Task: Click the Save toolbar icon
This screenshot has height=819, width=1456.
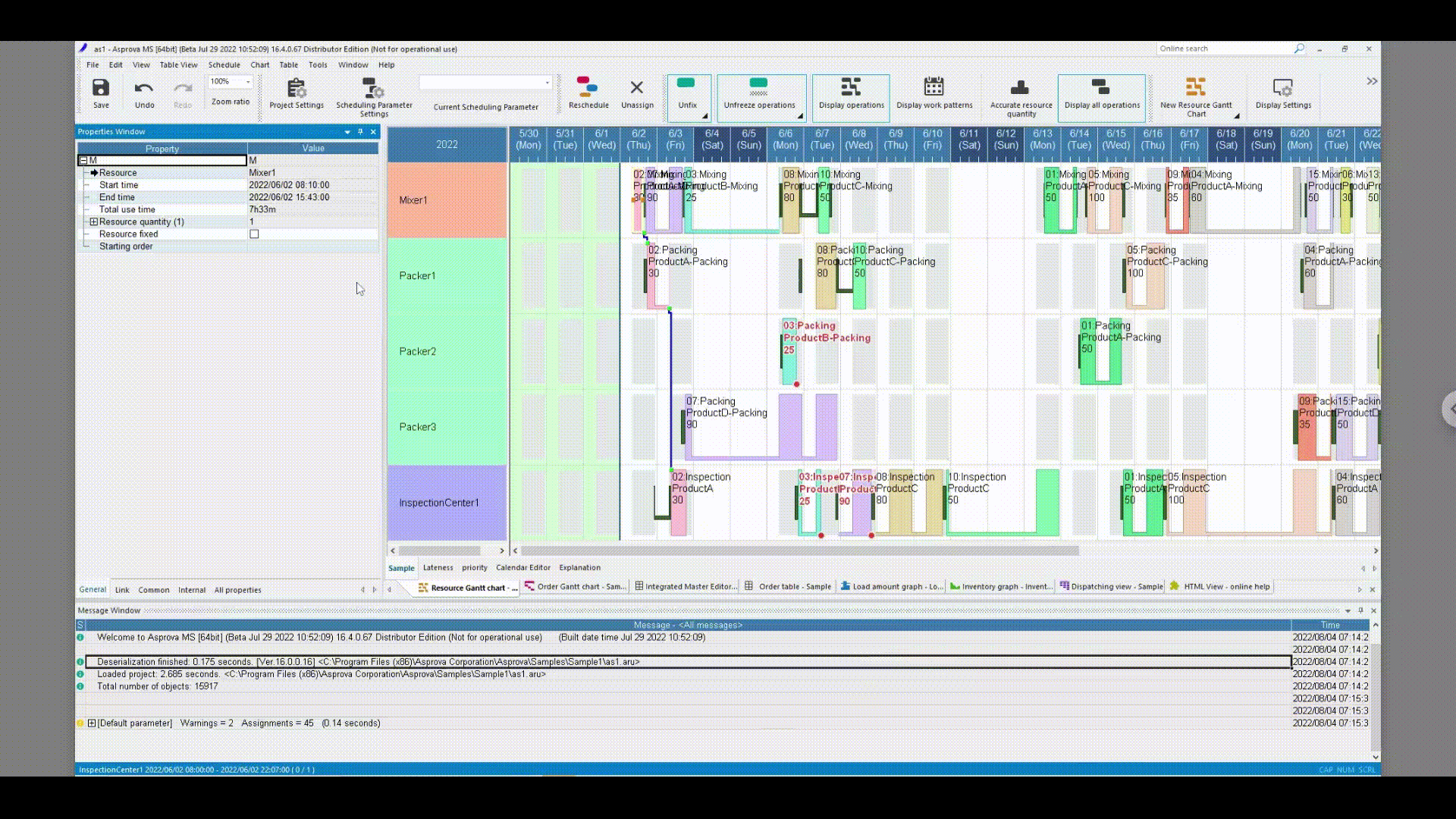Action: click(x=101, y=88)
